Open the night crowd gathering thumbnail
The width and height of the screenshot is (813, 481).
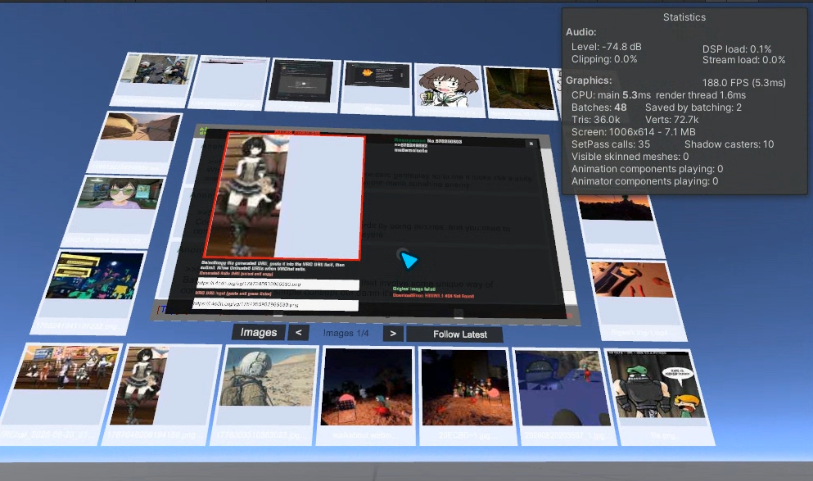(467, 396)
